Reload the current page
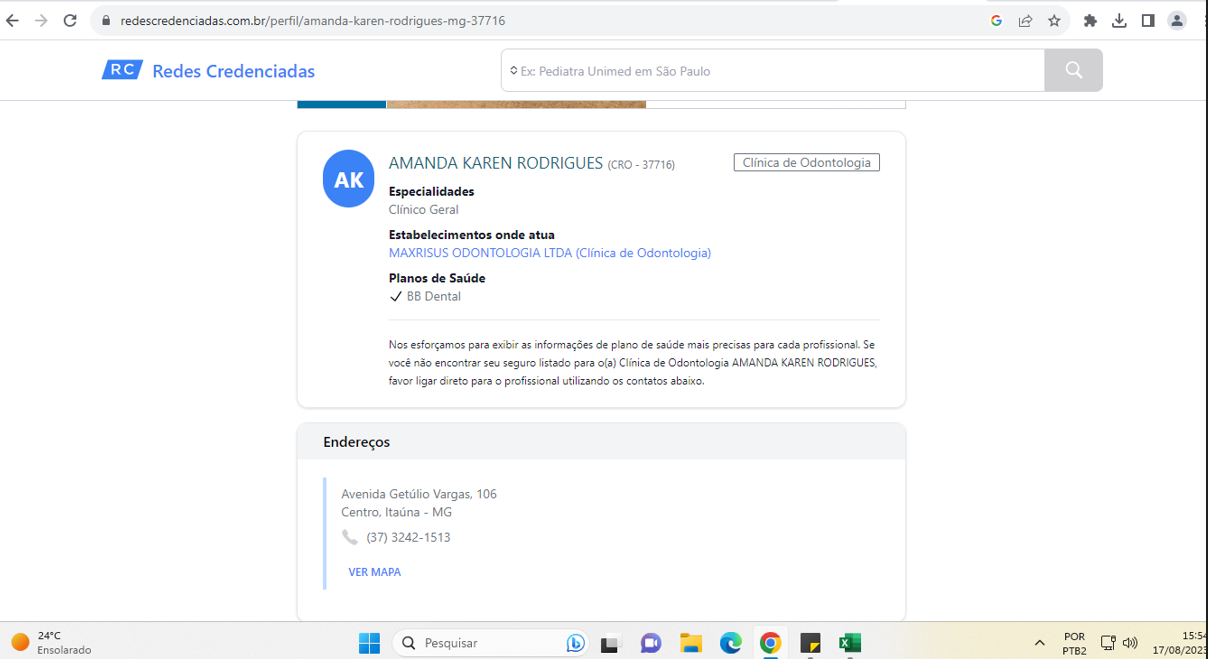Viewport: 1208px width, 659px height. point(70,20)
